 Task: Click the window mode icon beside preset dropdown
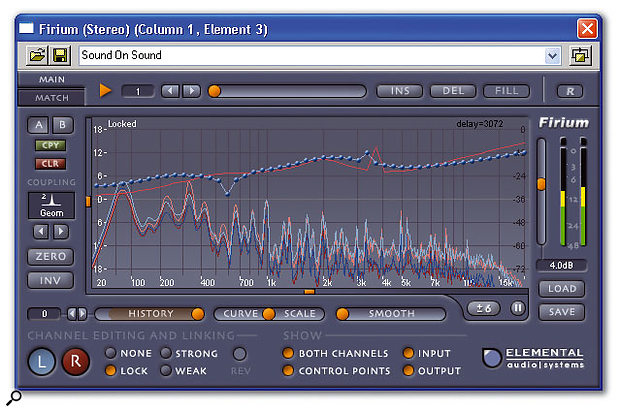tap(580, 56)
